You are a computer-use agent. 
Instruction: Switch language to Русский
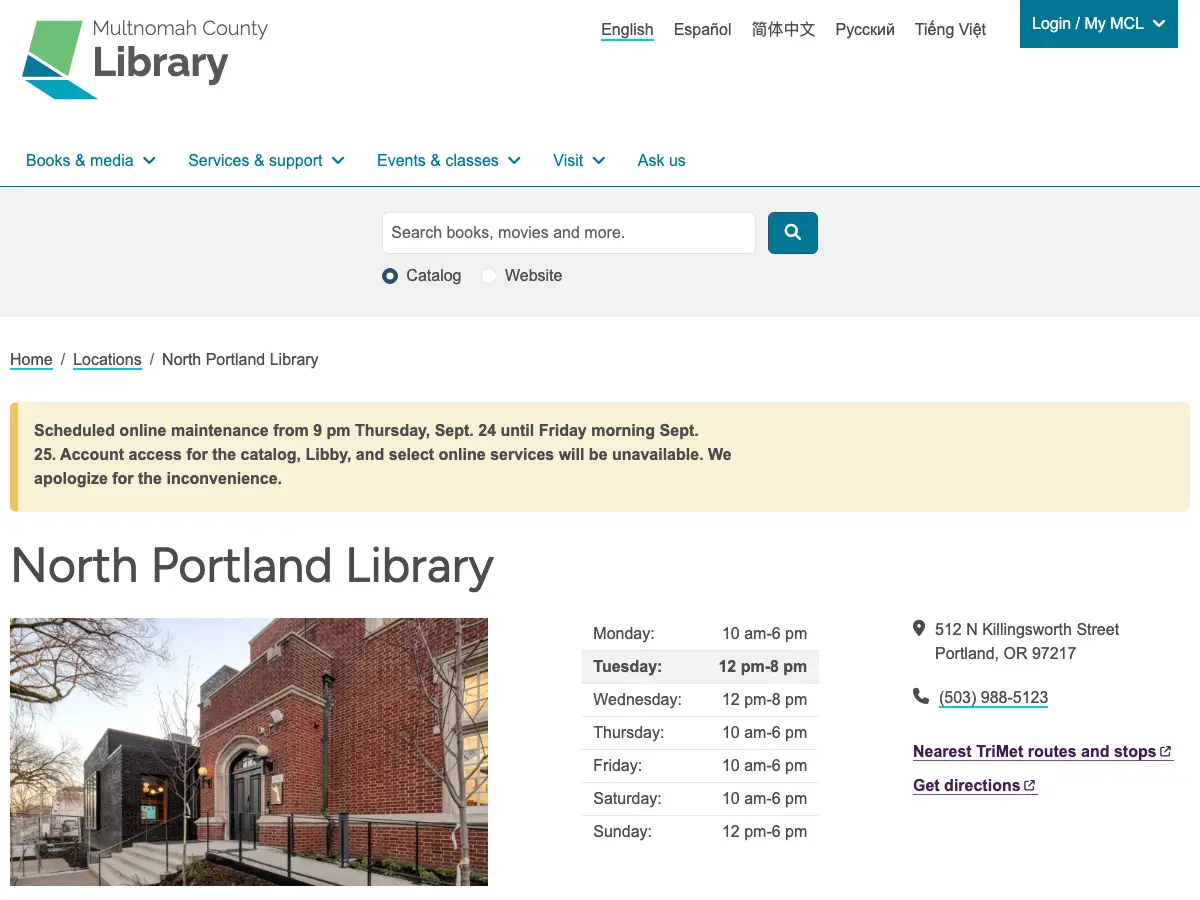click(865, 29)
